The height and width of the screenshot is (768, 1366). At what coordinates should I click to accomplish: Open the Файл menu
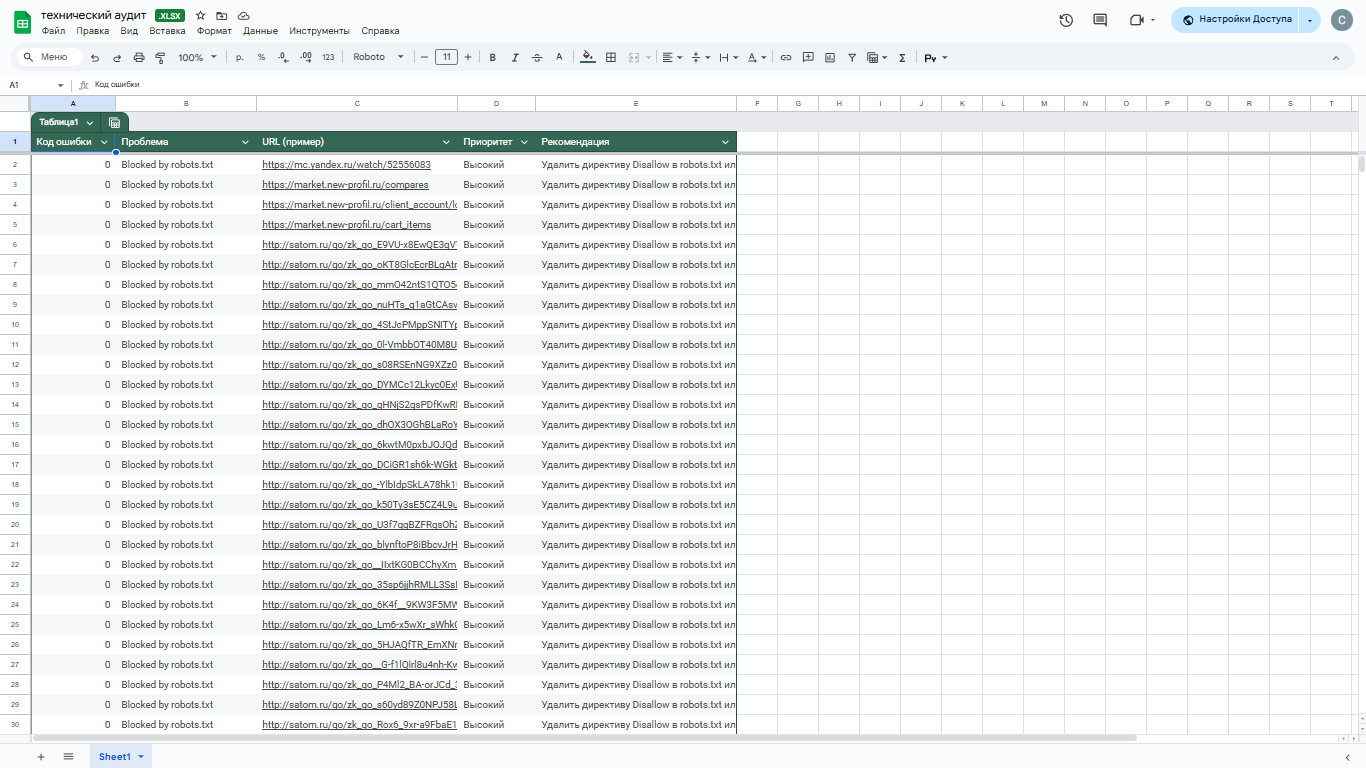53,31
